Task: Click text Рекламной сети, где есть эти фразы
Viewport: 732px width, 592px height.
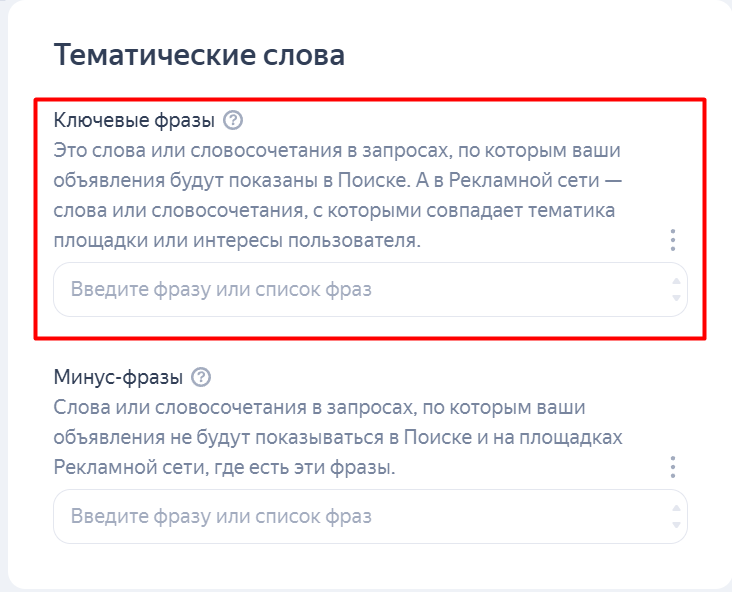Action: pos(224,467)
